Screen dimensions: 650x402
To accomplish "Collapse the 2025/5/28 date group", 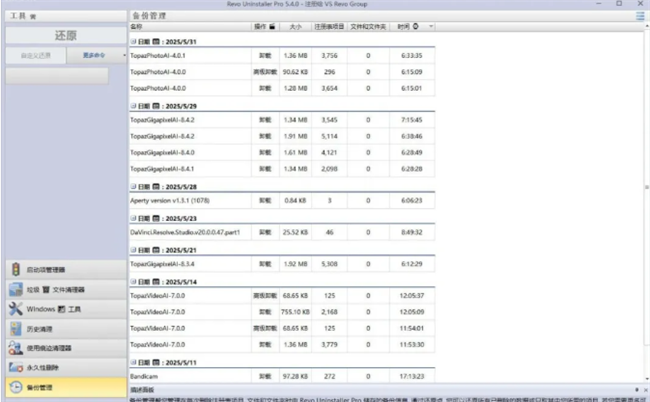I will click(x=133, y=186).
